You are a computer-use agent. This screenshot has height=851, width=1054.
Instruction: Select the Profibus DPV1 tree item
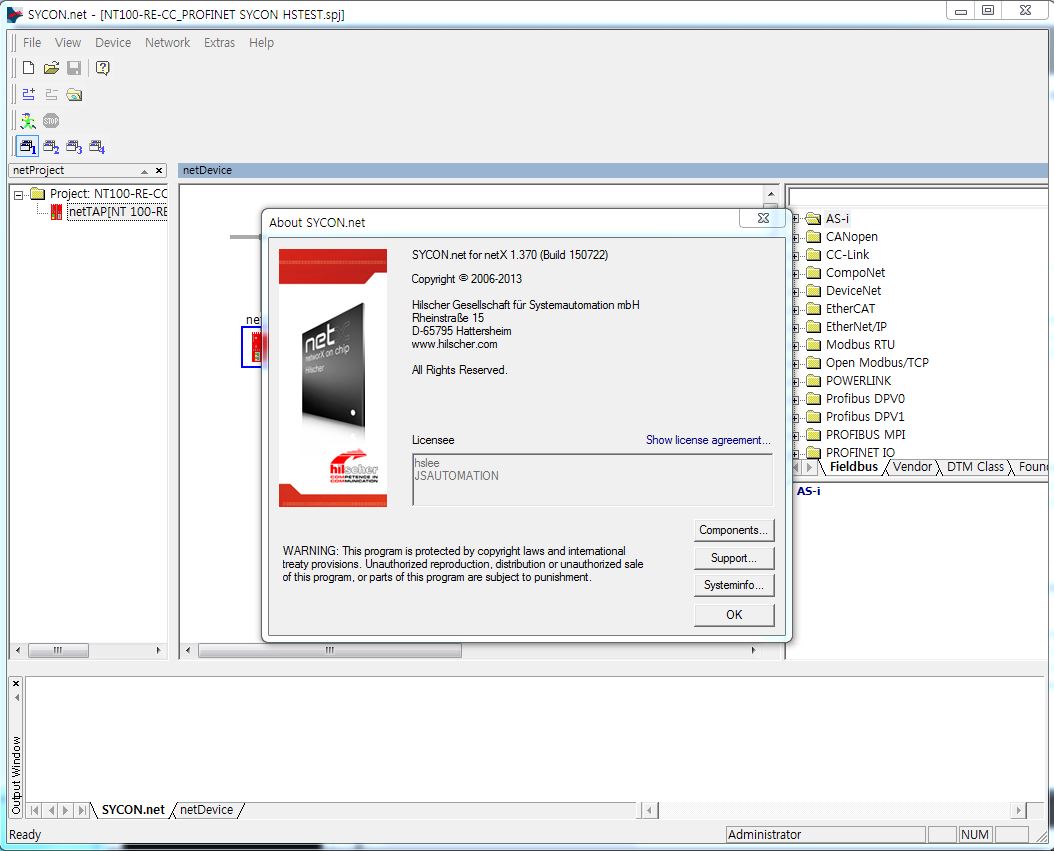point(865,417)
